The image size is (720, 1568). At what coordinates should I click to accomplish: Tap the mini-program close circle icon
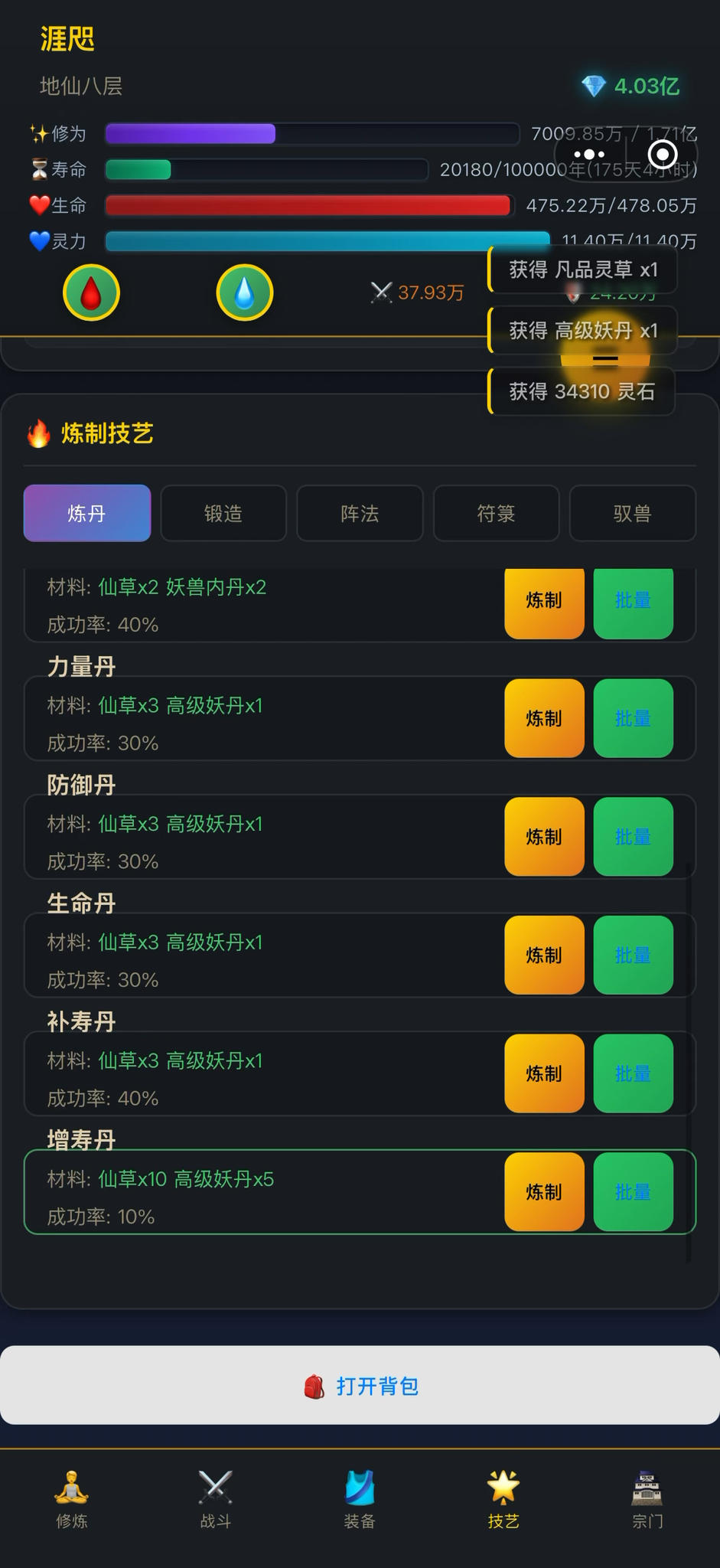(662, 155)
